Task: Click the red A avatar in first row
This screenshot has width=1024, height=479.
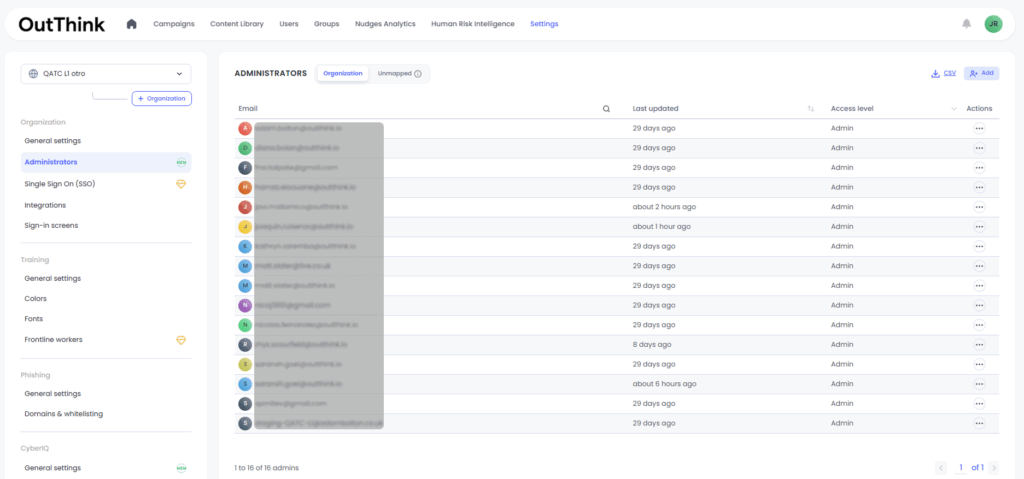Action: click(x=245, y=129)
